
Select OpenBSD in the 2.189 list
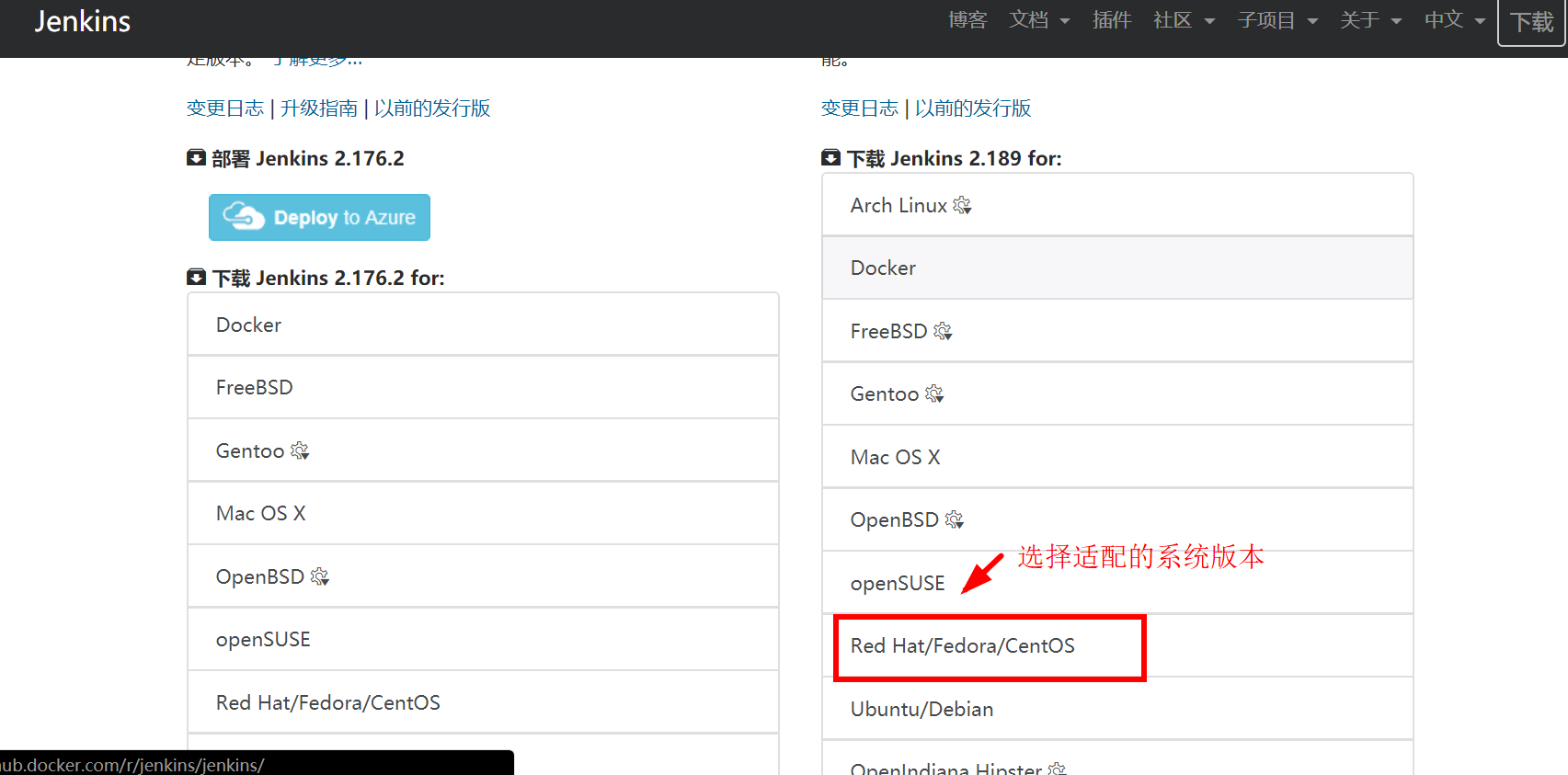[1117, 519]
